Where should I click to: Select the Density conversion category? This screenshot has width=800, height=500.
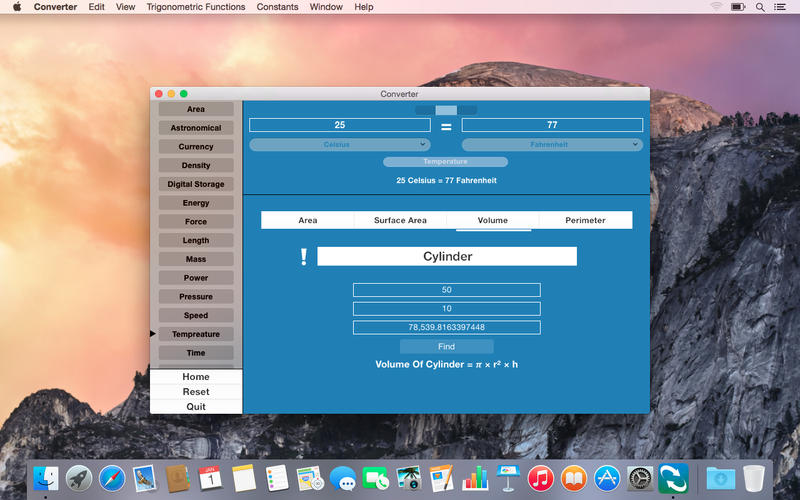(x=196, y=165)
